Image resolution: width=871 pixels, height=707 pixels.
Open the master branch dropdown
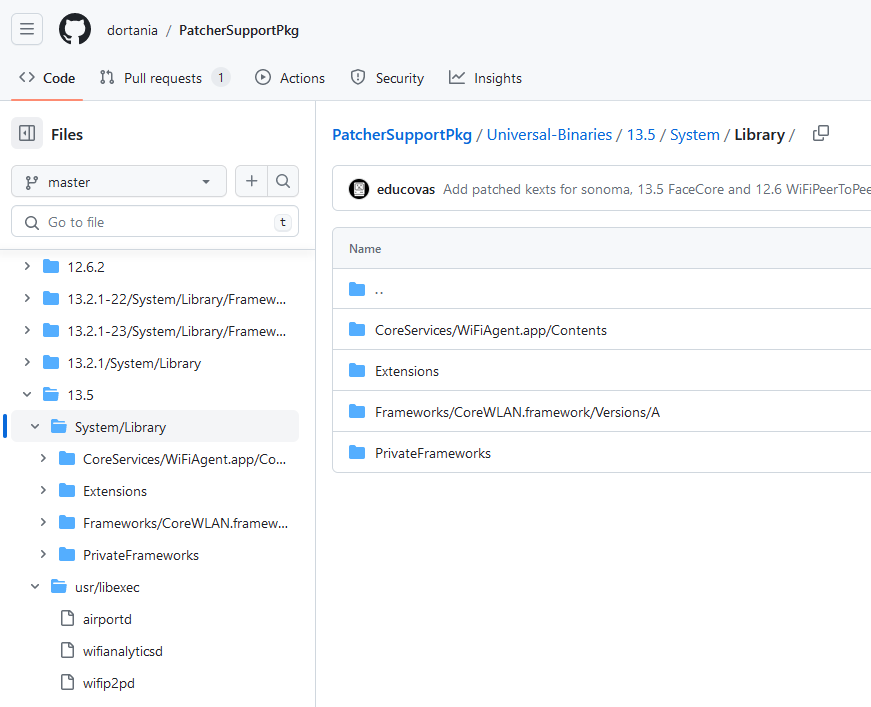click(x=119, y=182)
